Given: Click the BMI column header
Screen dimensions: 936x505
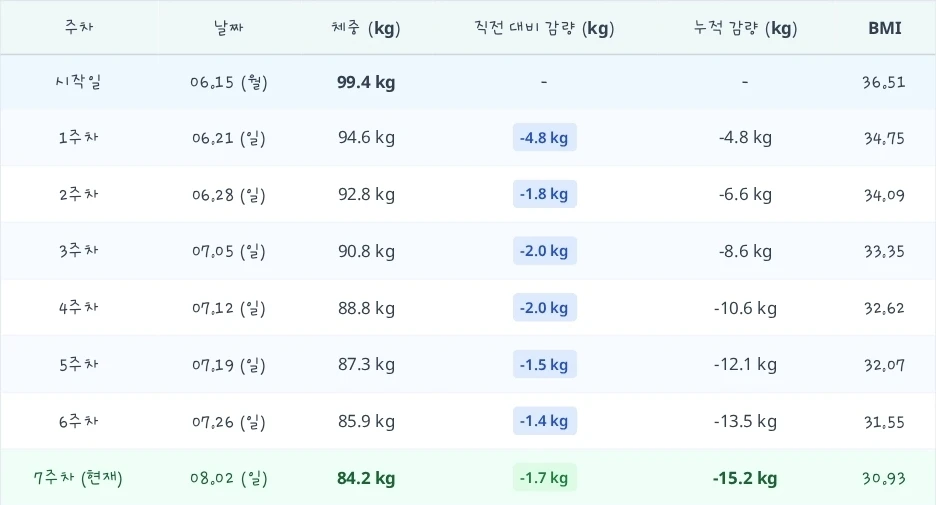Looking at the screenshot, I should point(884,28).
